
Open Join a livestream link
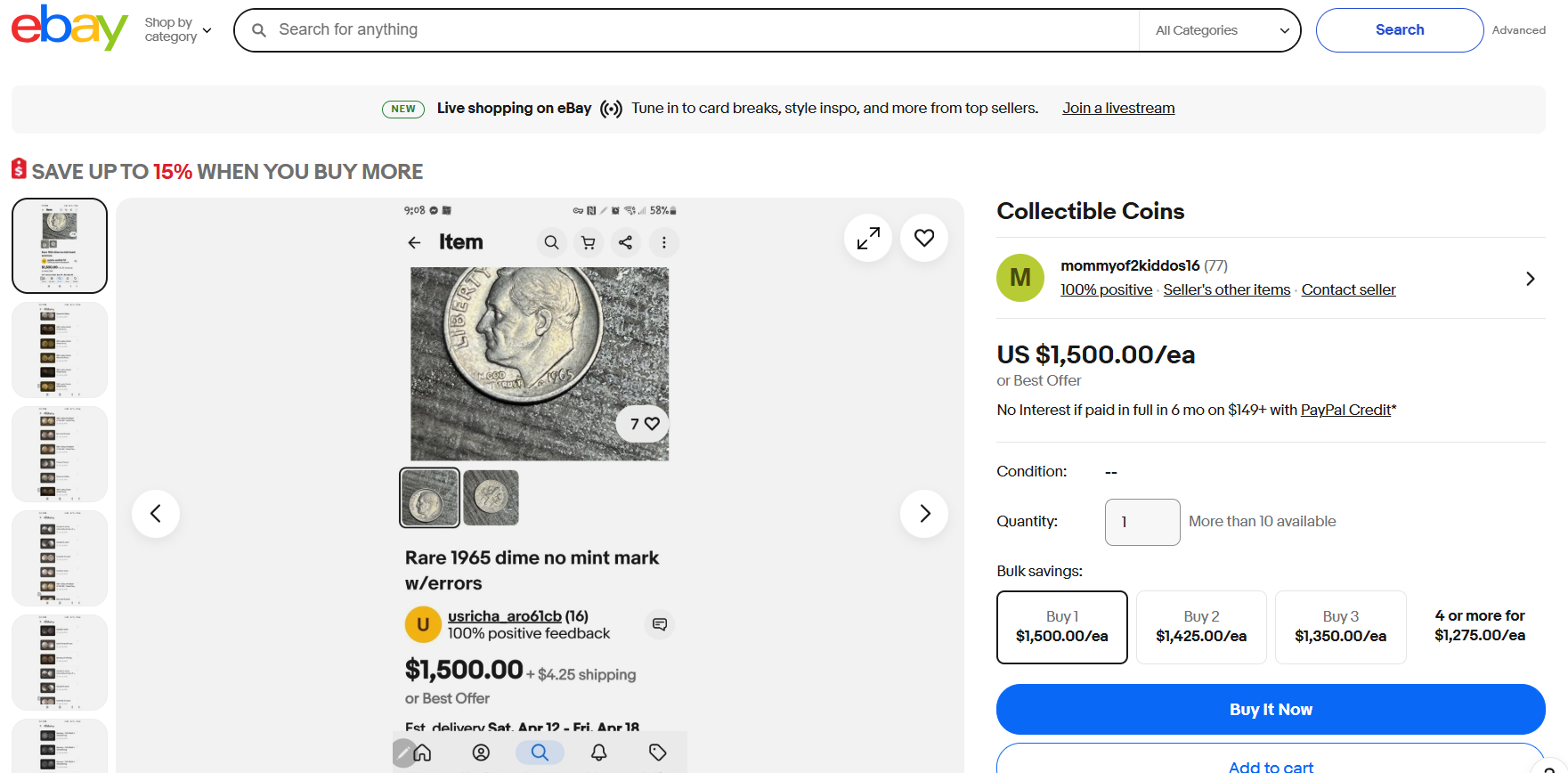coord(1118,109)
